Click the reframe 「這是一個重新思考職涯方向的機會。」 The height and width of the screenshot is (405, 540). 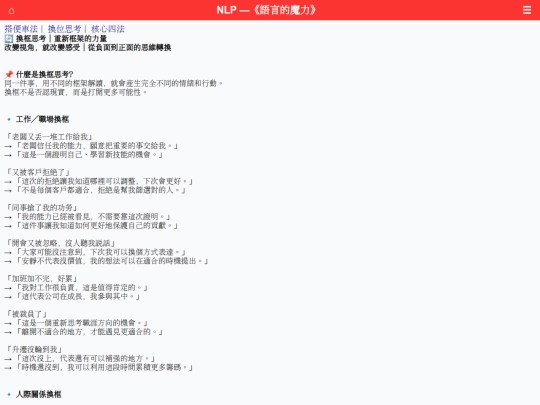point(82,323)
